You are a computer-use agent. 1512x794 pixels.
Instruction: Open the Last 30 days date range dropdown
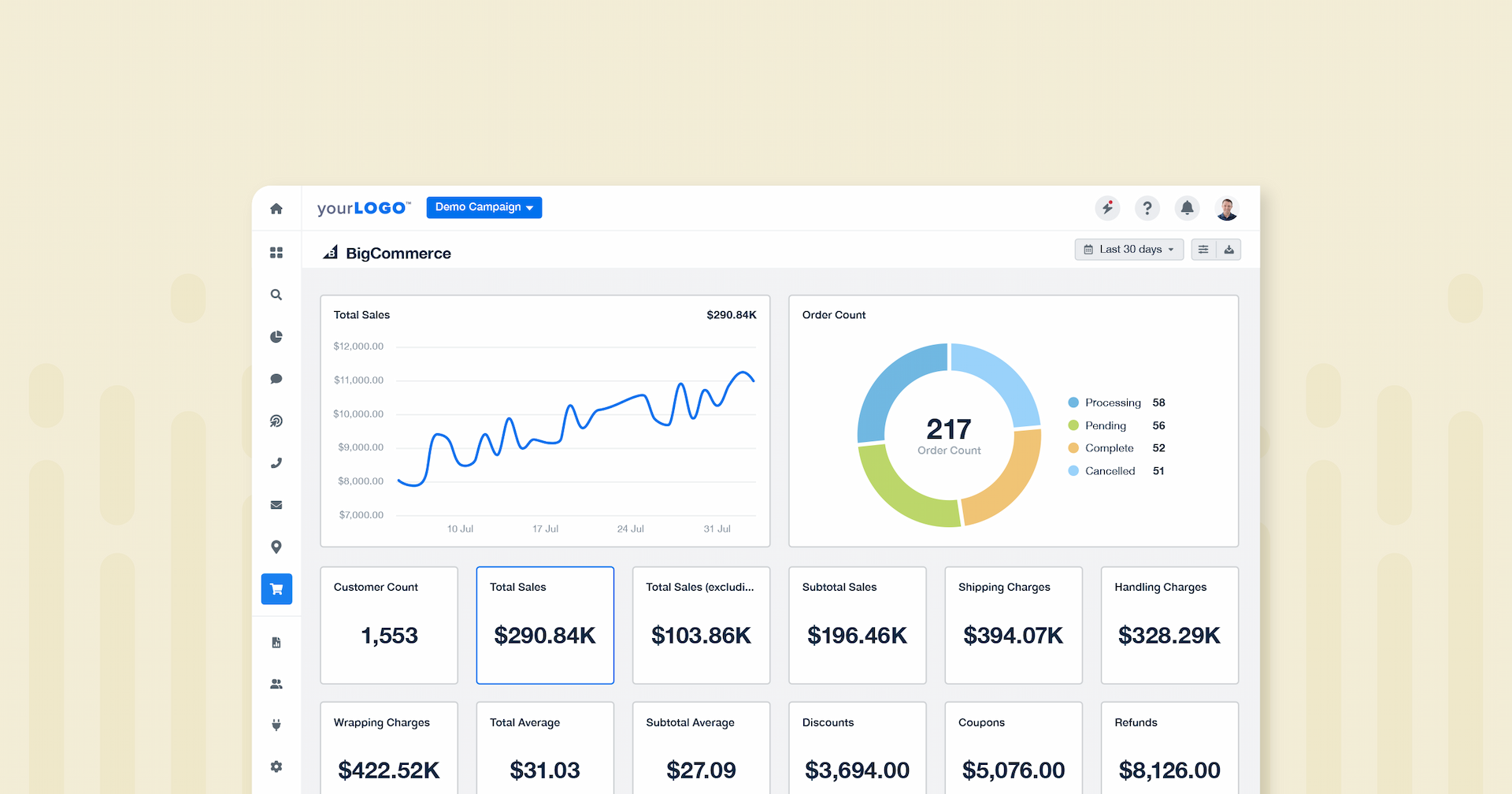click(1128, 249)
